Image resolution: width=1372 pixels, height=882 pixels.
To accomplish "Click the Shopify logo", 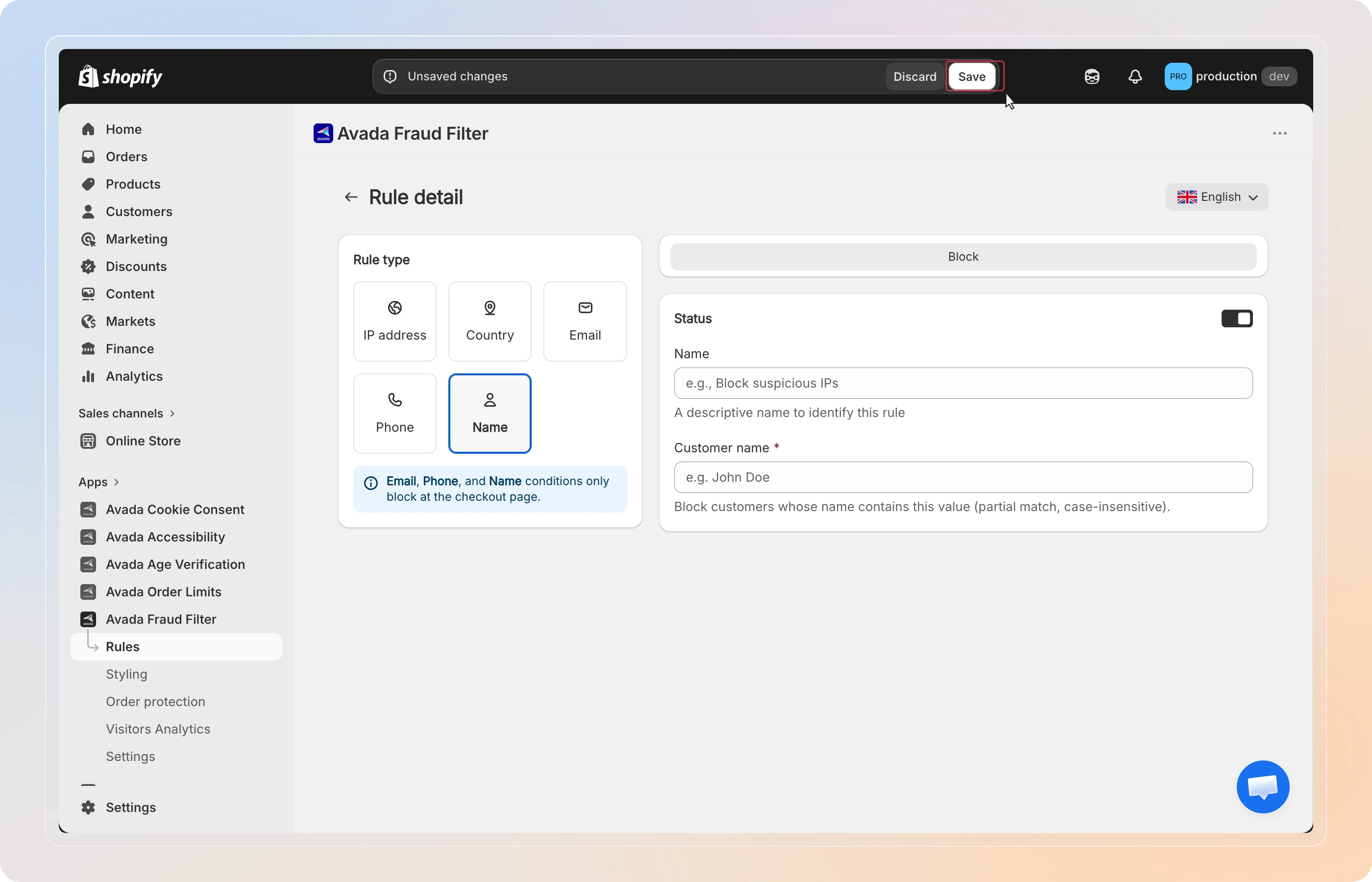I will click(x=120, y=76).
